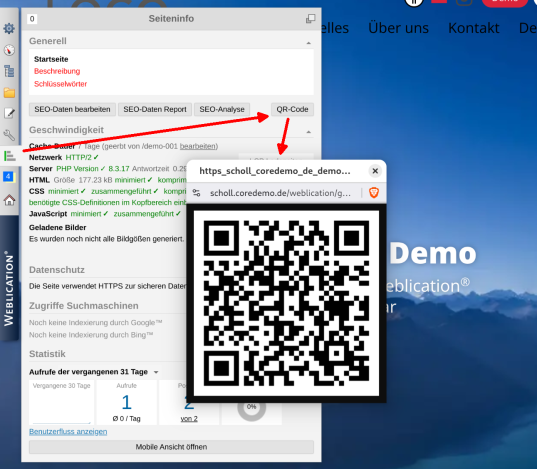Click the Aufrufe statistic tile showing 1

[x=126, y=402]
